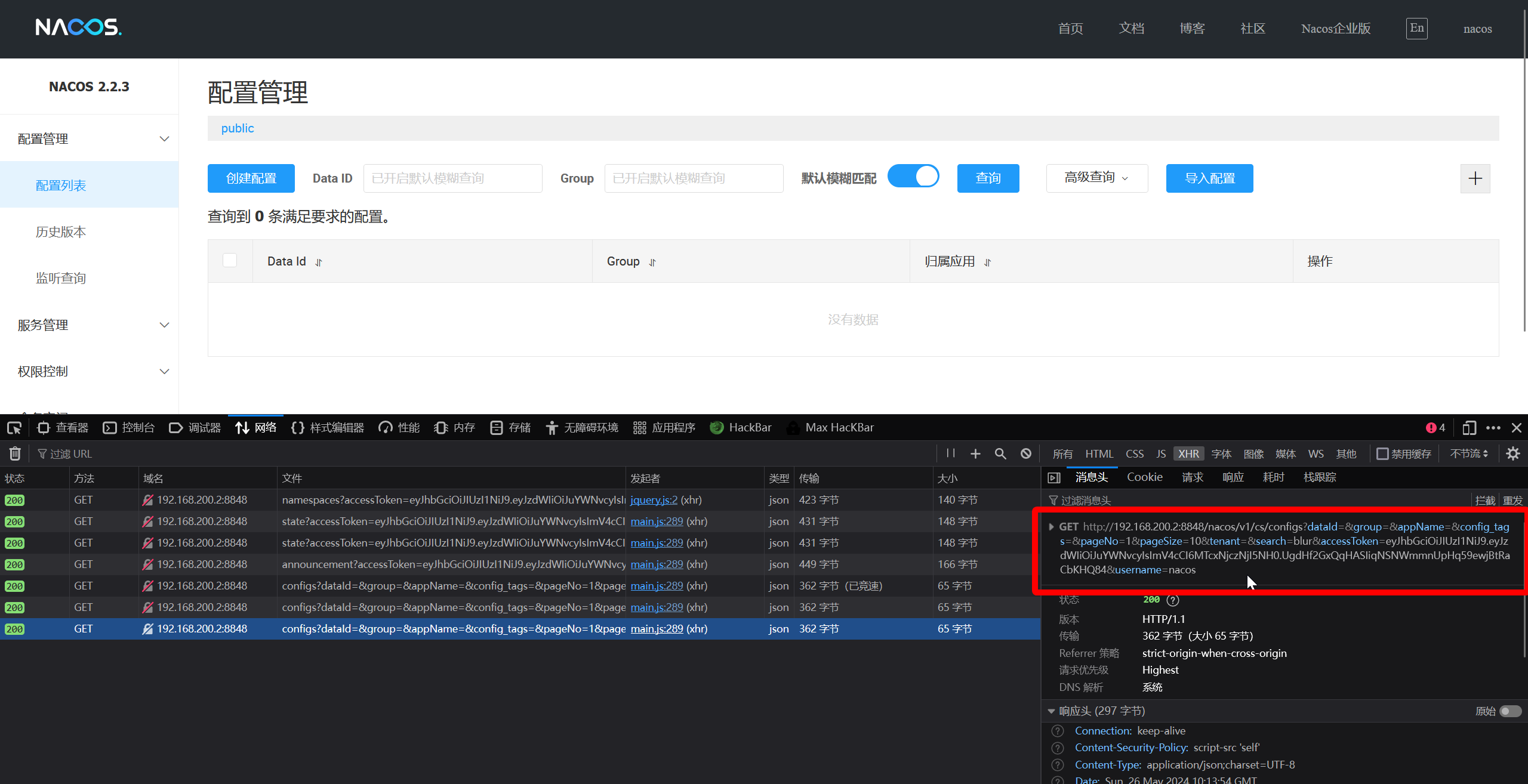Select the announcement request row
The height and width of the screenshot is (784, 1528).
520,564
